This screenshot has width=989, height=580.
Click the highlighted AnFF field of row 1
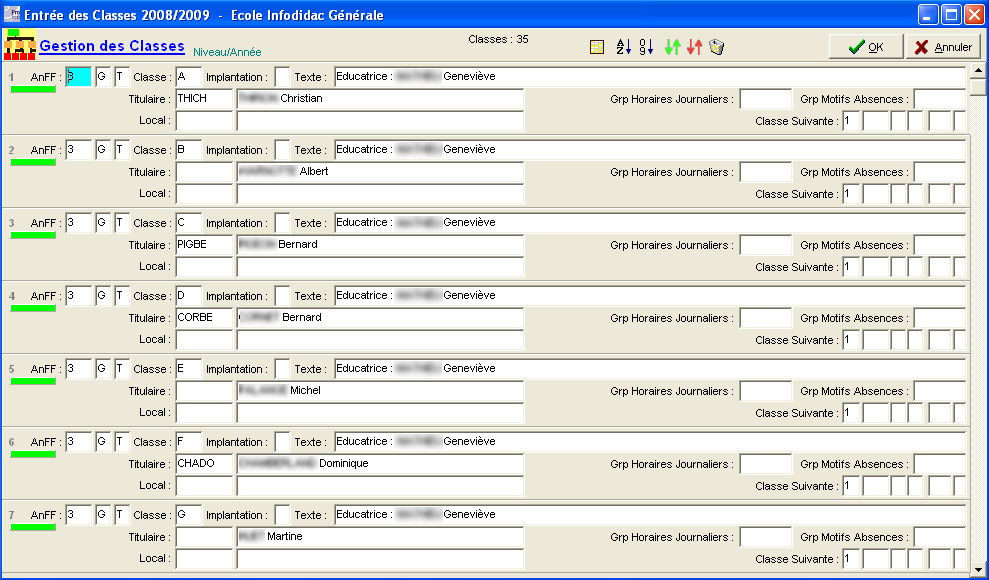(x=79, y=77)
